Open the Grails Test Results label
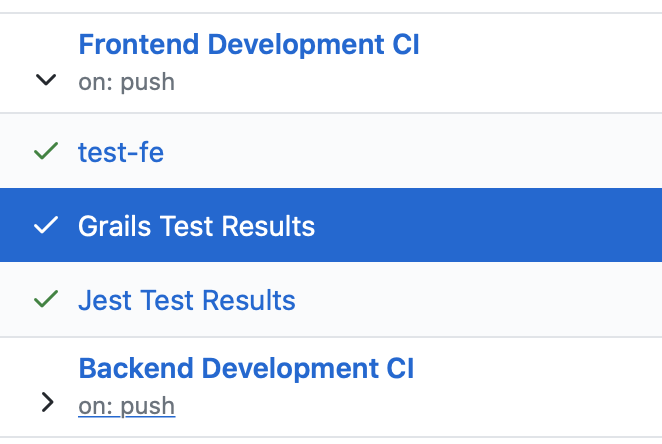Screen dimensions: 662x444 pyautogui.click(x=196, y=226)
